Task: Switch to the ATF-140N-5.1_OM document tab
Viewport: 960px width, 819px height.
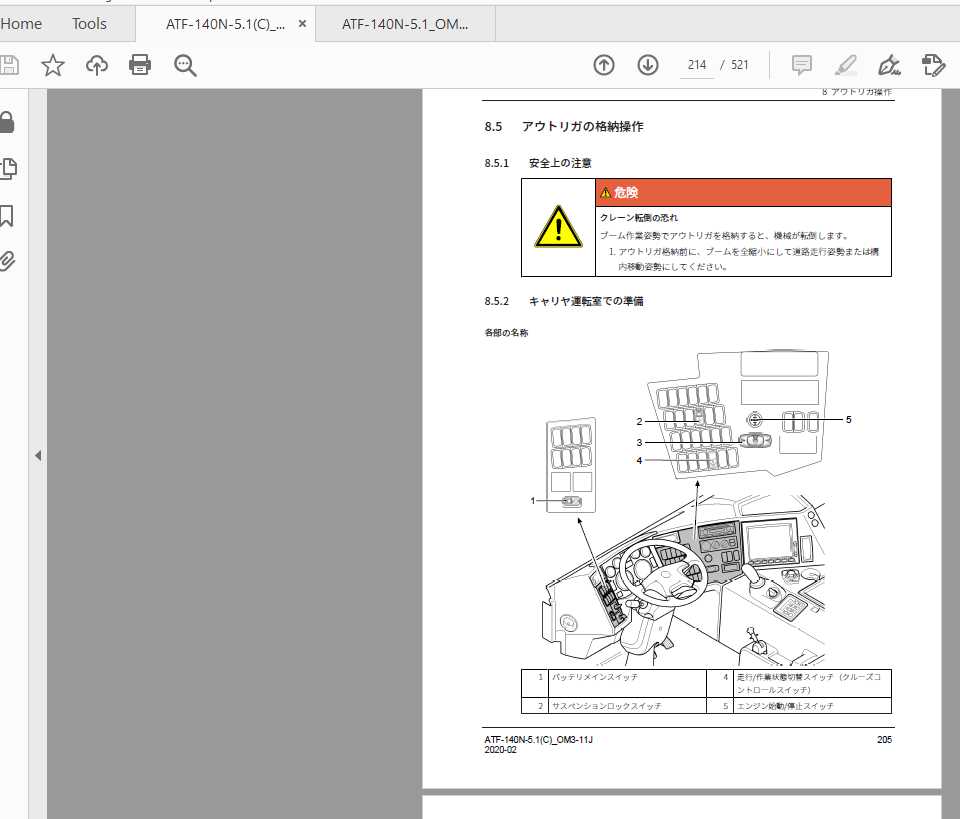Action: click(x=405, y=24)
